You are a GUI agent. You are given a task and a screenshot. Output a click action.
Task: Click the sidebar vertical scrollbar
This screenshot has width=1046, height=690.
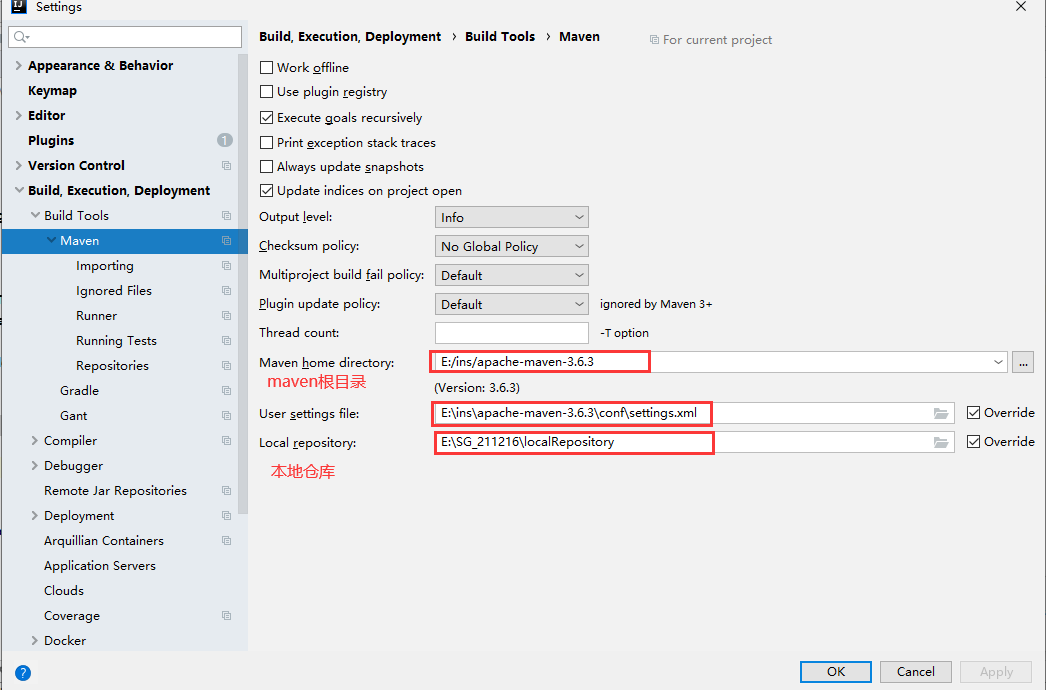tap(243, 284)
